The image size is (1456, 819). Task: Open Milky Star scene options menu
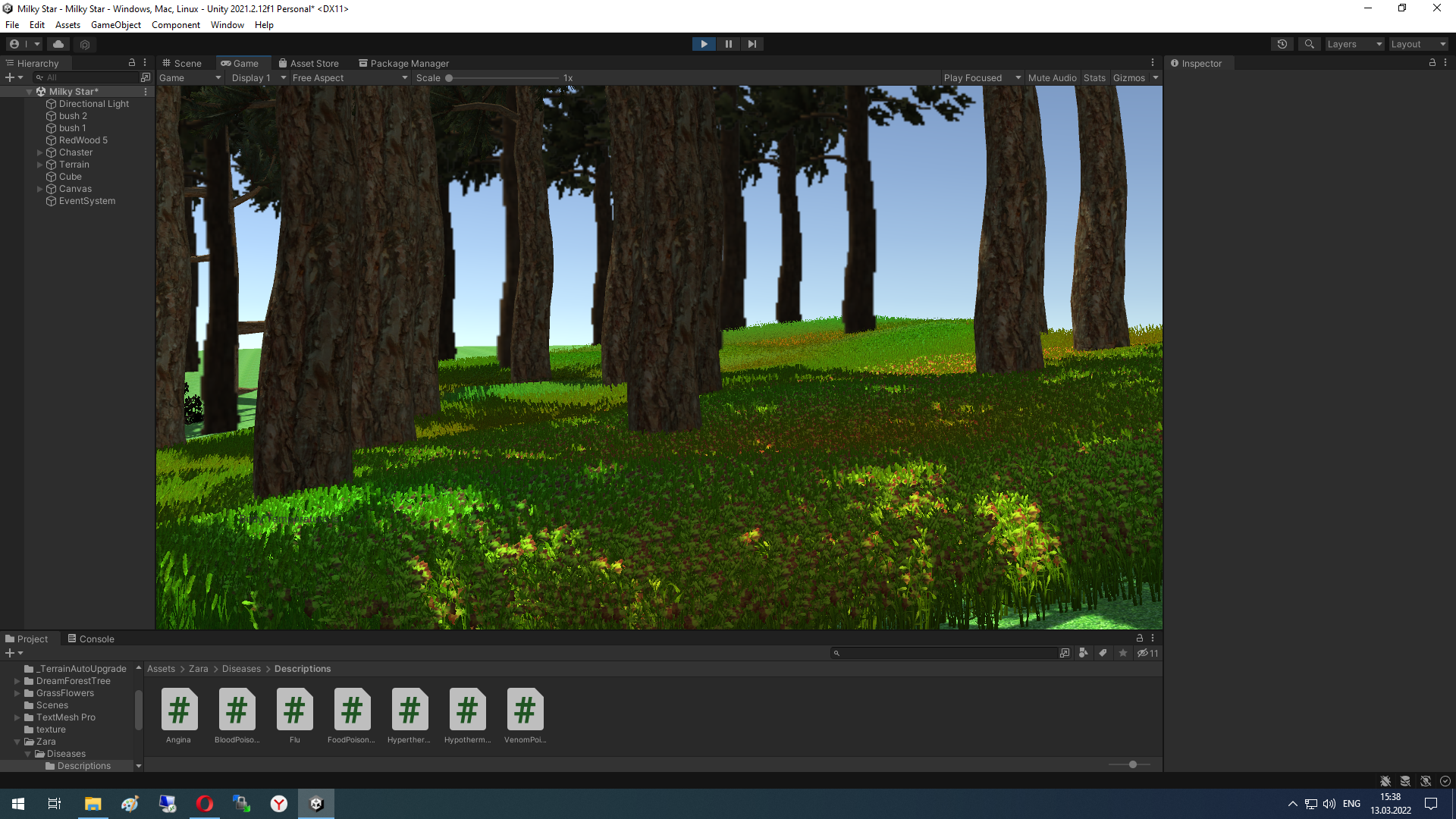pyautogui.click(x=146, y=92)
